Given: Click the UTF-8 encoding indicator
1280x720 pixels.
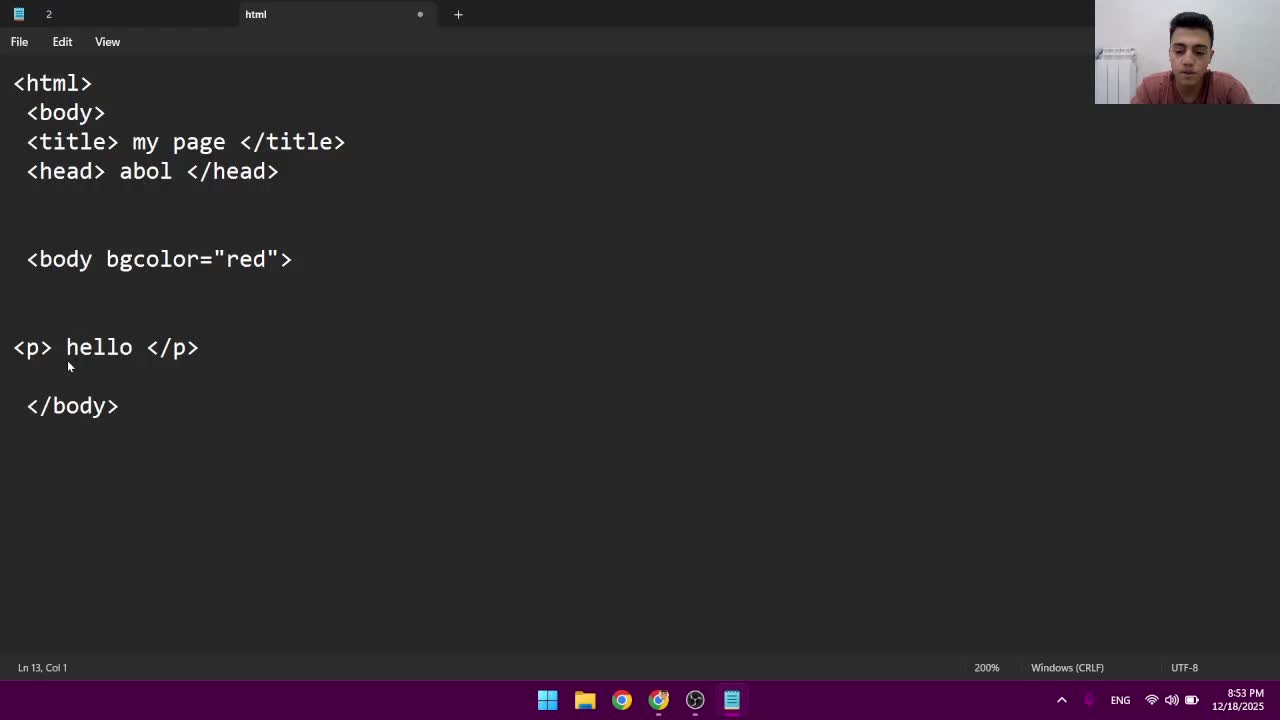Looking at the screenshot, I should pos(1184,667).
